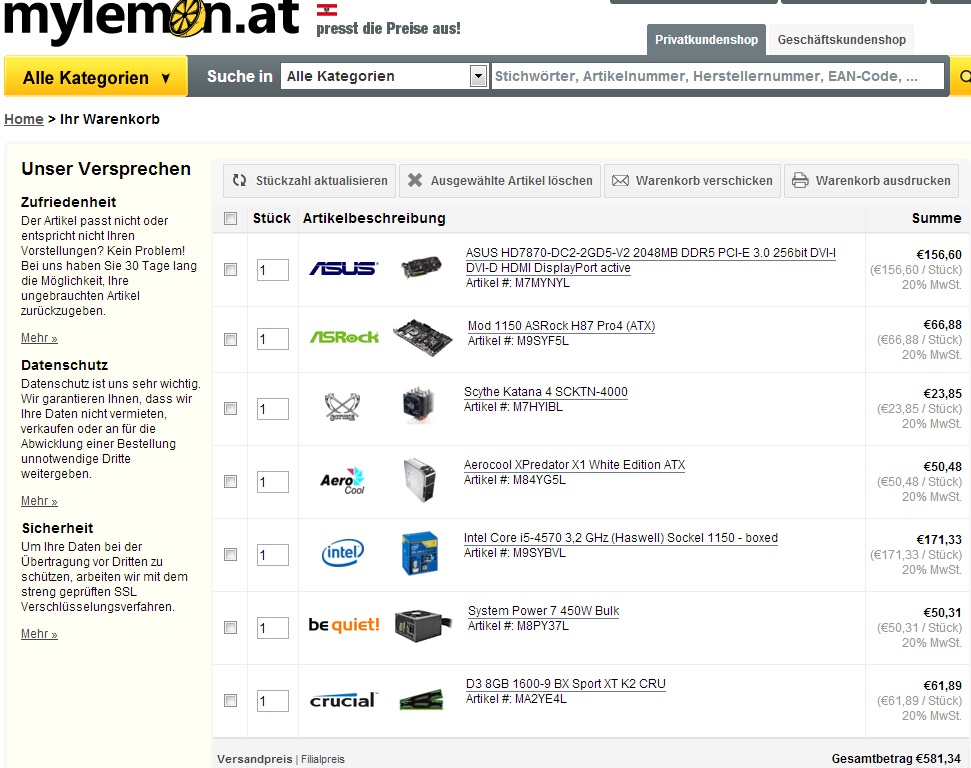Click the AeroCool brand logo

[342, 481]
